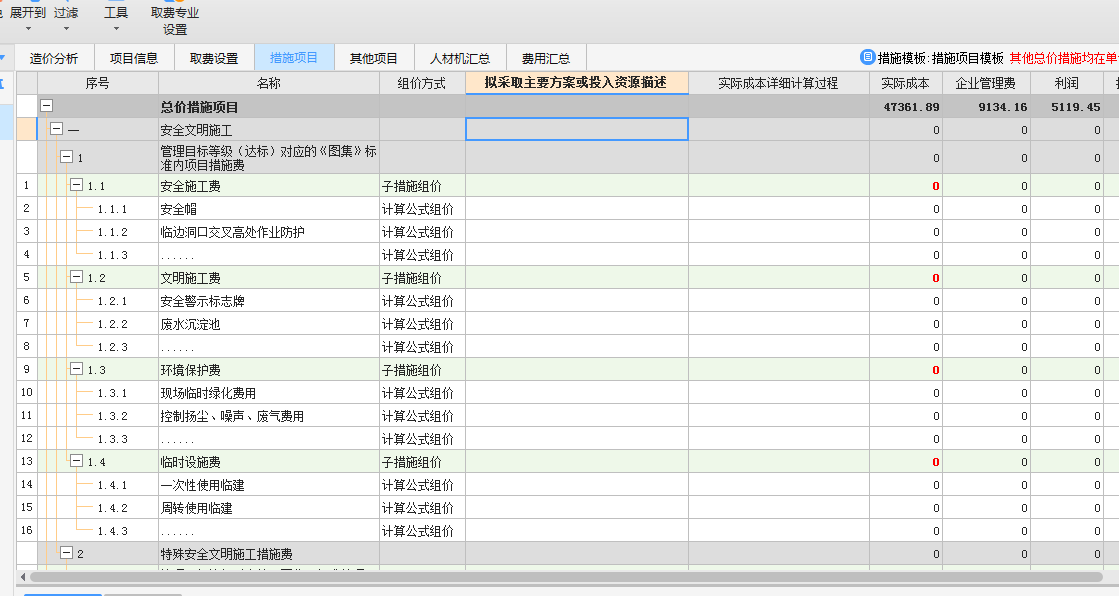Collapse node 2 特殊安全文明施工措施费

(66, 552)
